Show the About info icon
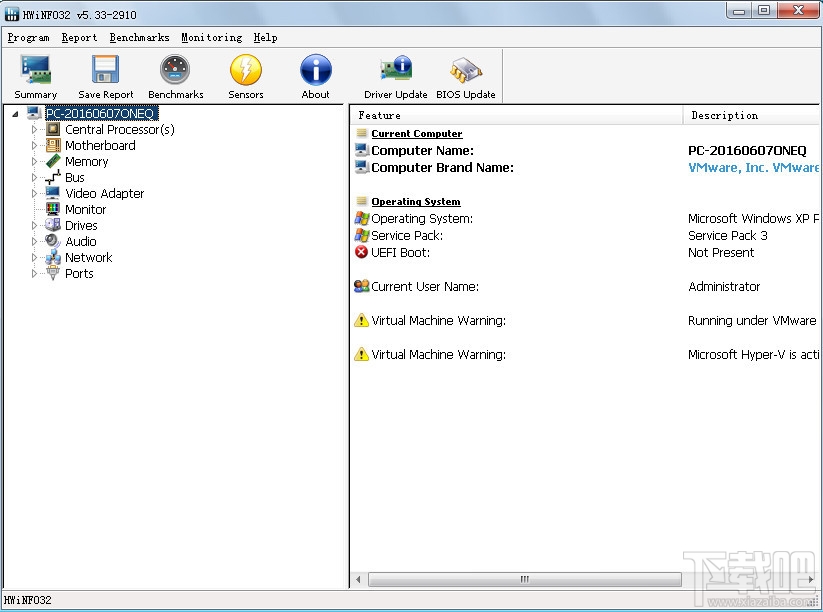 tap(315, 69)
